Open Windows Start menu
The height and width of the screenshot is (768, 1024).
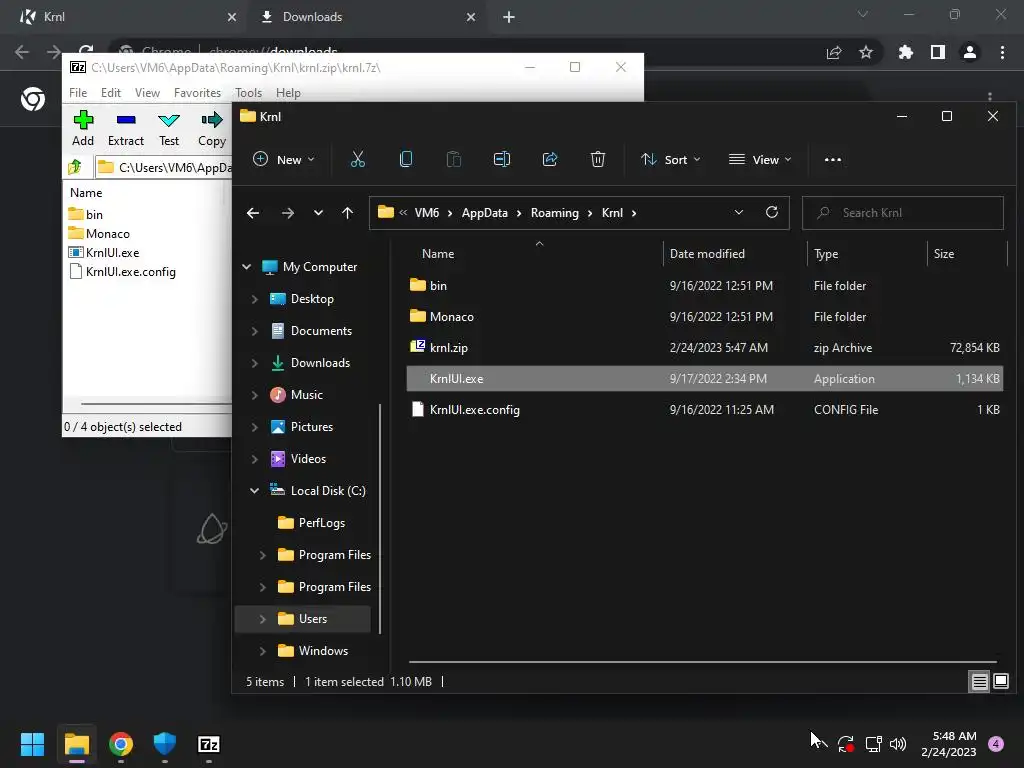[x=33, y=744]
